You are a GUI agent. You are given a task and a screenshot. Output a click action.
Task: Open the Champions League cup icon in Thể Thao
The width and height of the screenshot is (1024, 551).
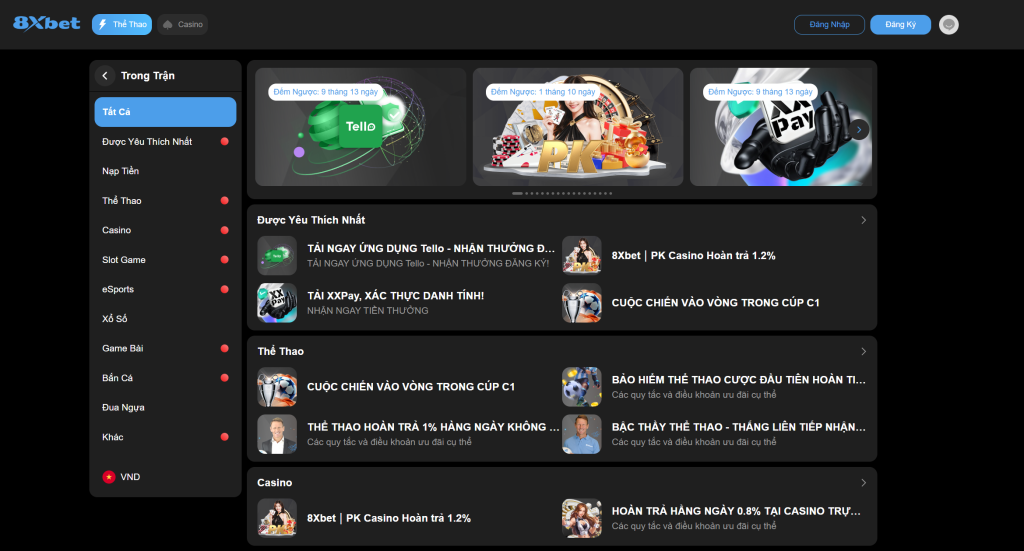click(x=277, y=387)
